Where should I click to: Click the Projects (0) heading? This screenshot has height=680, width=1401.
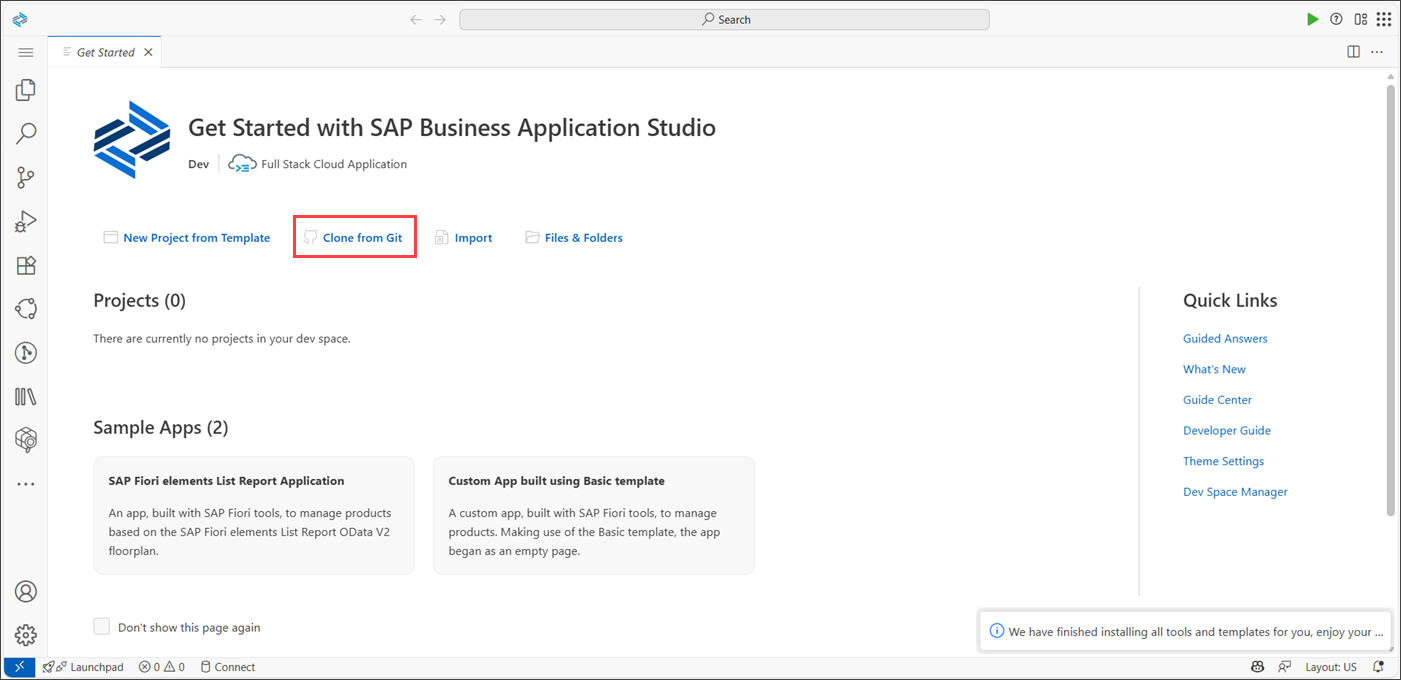(139, 300)
